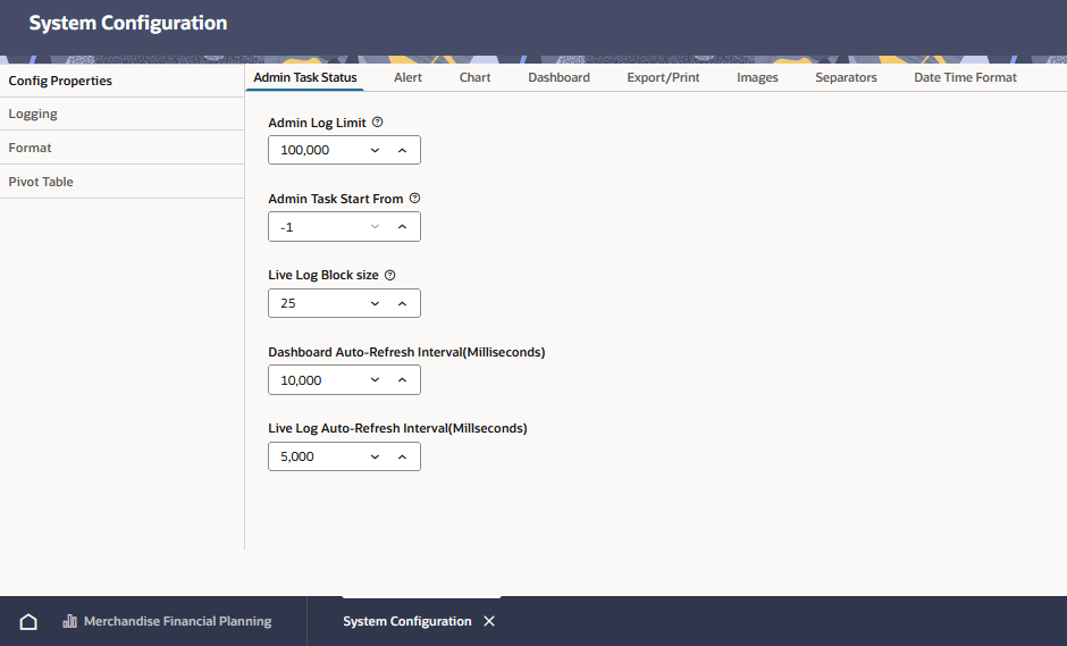Click the Merchandise Financial Planning chart icon
The width and height of the screenshot is (1067, 646).
point(69,621)
